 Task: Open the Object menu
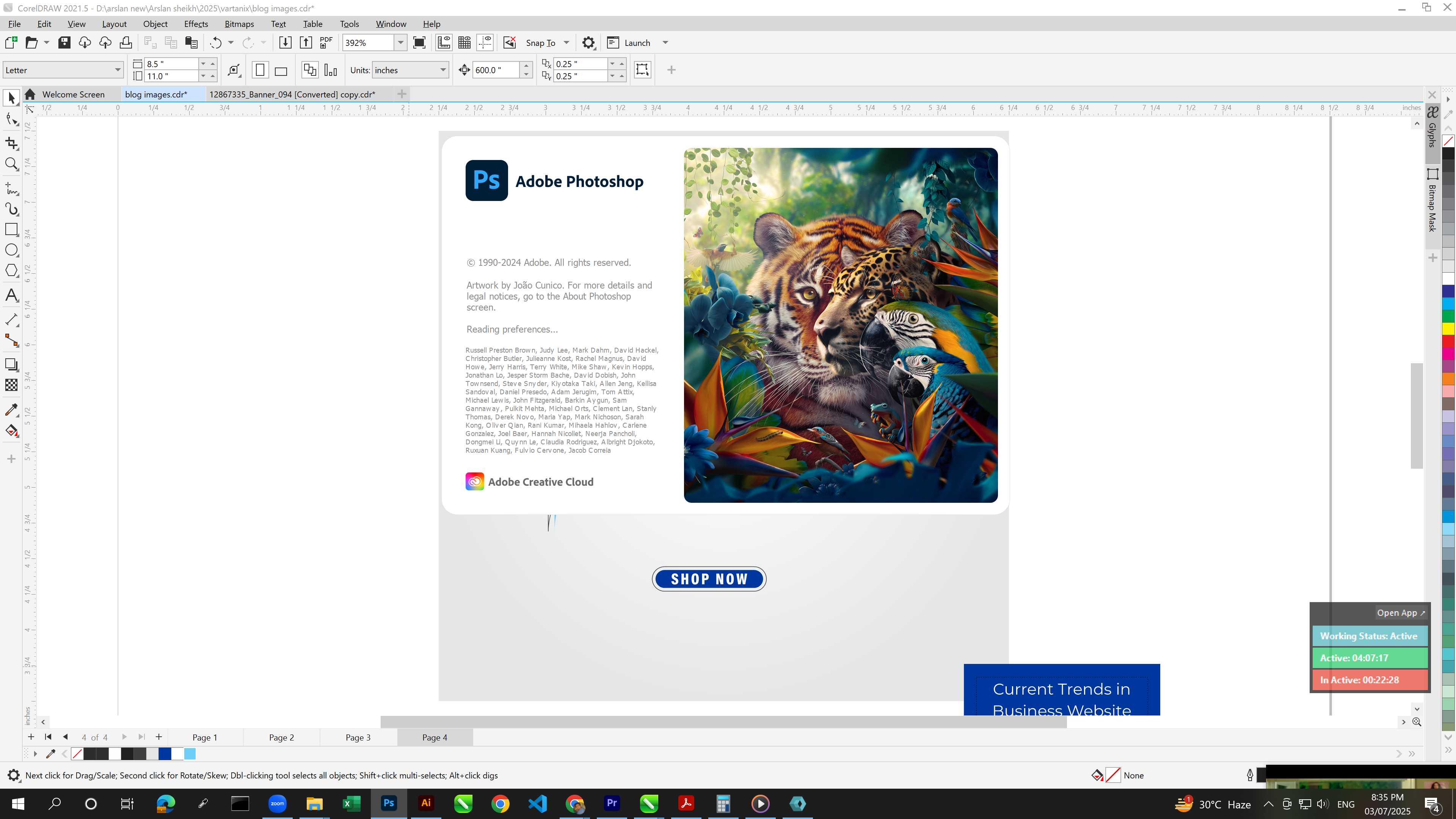click(155, 24)
